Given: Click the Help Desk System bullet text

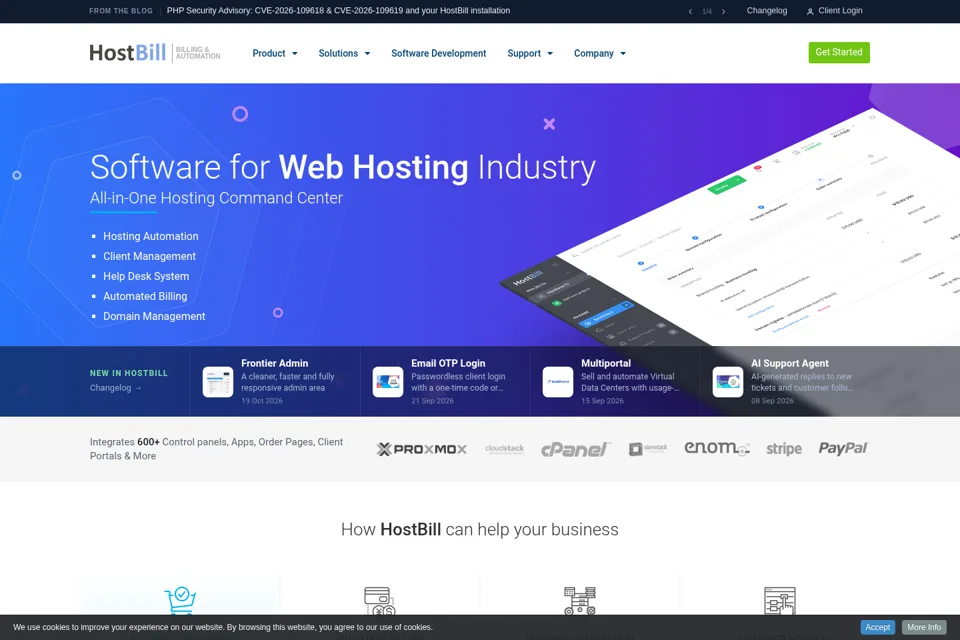Looking at the screenshot, I should pyautogui.click(x=146, y=276).
